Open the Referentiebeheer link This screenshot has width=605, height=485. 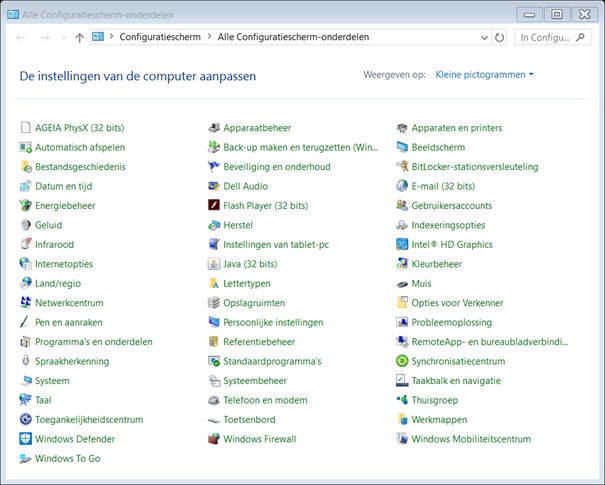259,341
